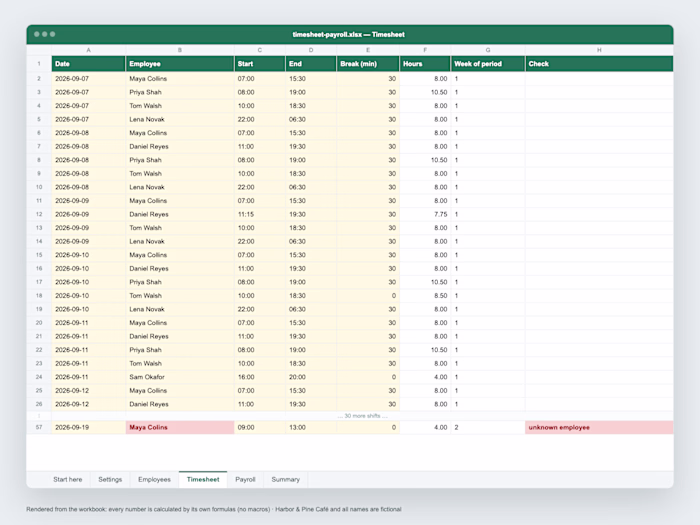Click hours value 10.50 in row 3
The height and width of the screenshot is (525, 700).
[425, 92]
